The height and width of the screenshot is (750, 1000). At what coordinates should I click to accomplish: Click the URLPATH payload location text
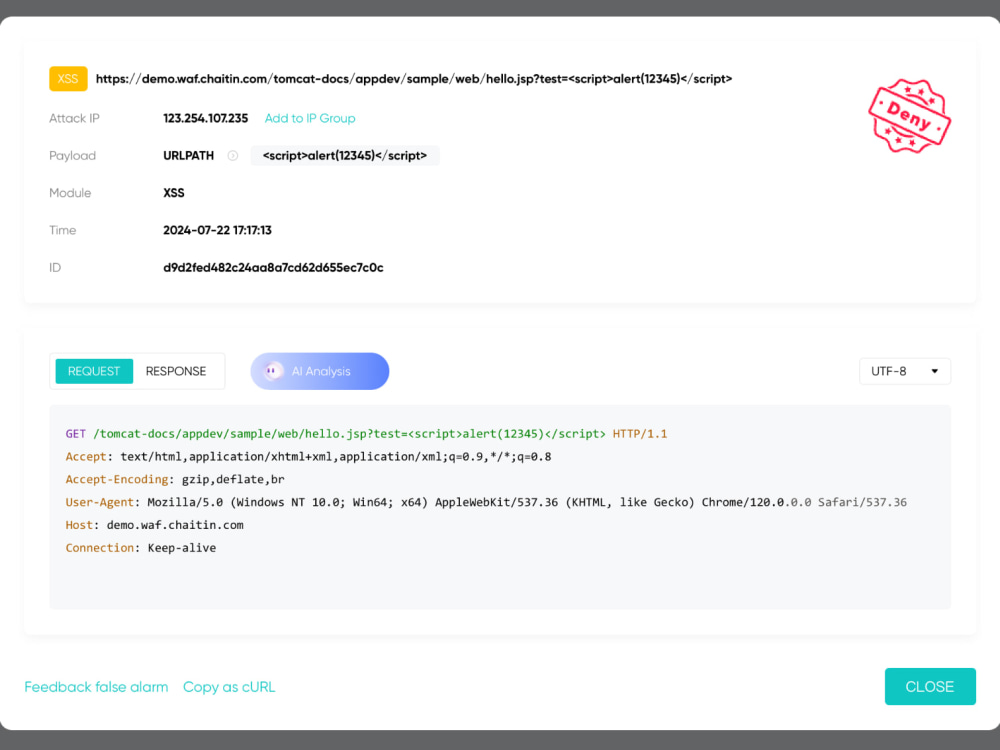click(x=189, y=156)
